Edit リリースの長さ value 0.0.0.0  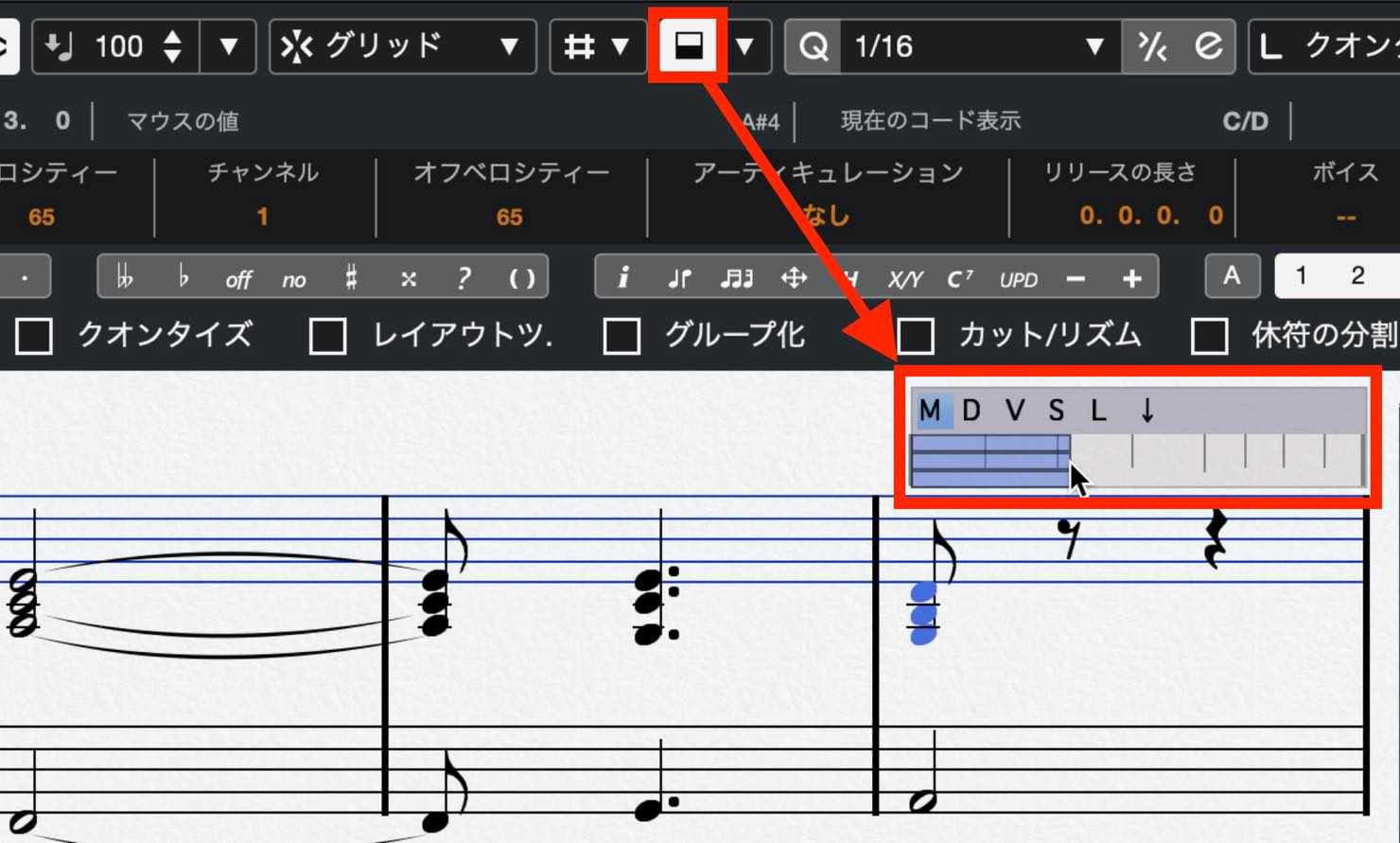(1150, 216)
